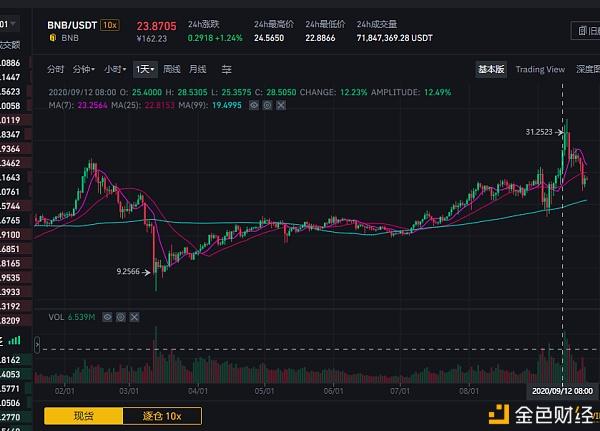The image size is (600, 431).
Task: Click 24h low value 22.8866
Action: pos(320,38)
